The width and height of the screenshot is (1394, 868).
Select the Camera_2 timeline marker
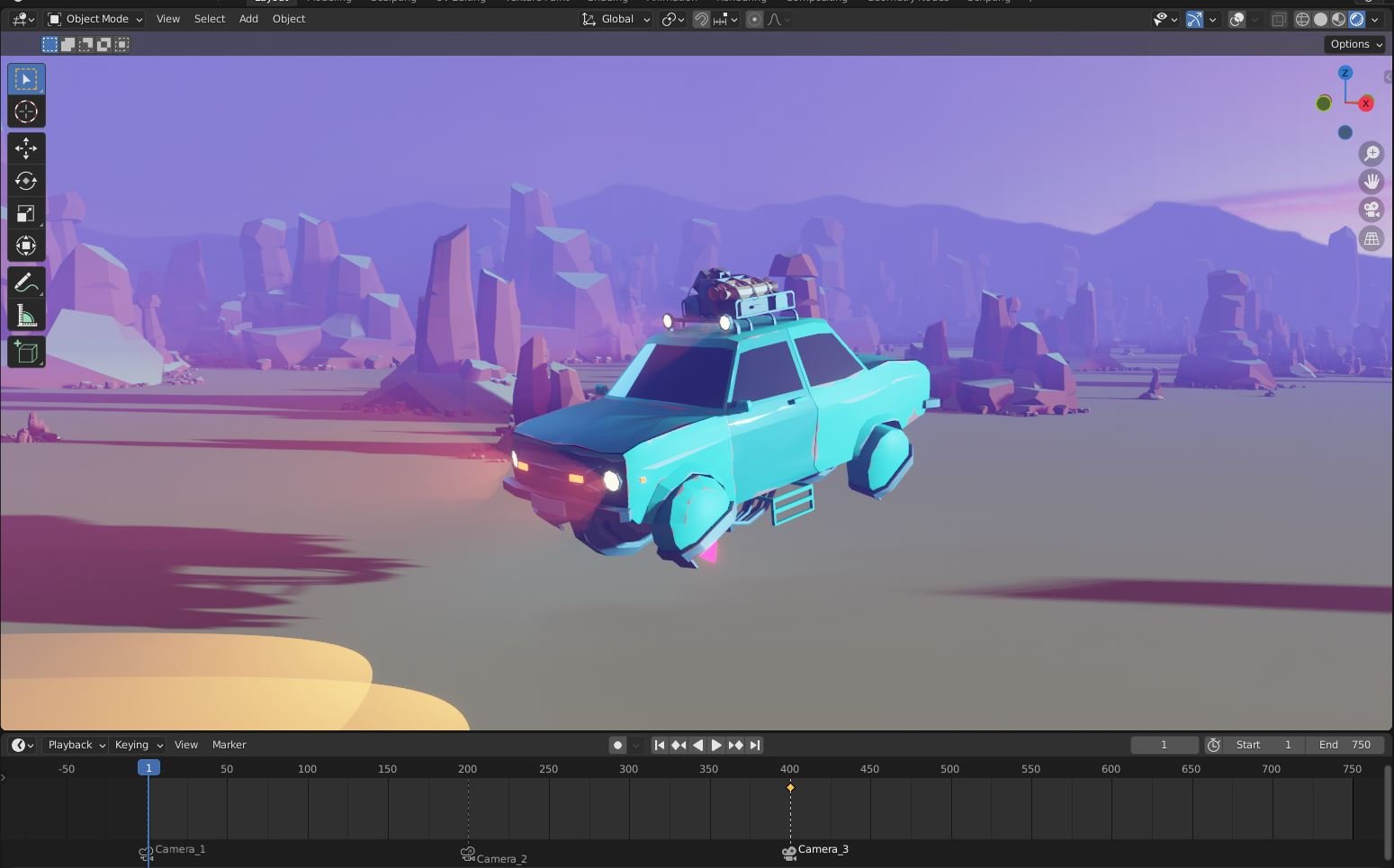point(494,855)
